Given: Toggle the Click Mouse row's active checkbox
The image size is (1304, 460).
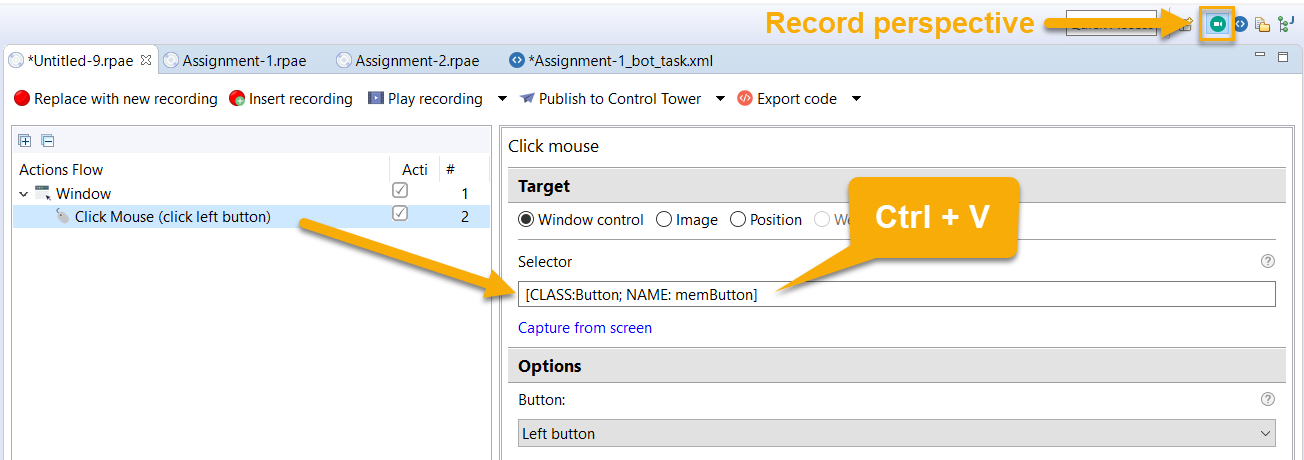Looking at the screenshot, I should click(x=400, y=213).
